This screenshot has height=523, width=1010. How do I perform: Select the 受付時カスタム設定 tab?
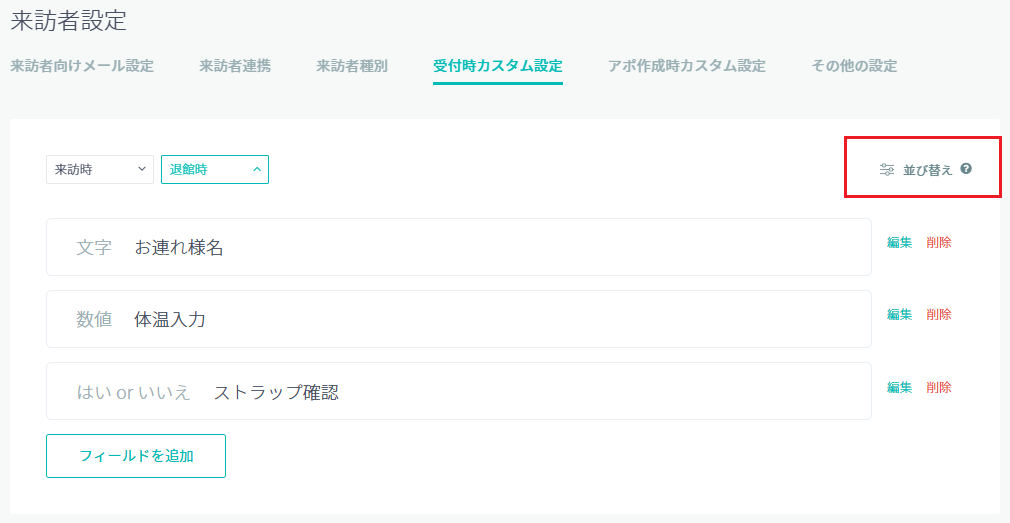click(498, 66)
